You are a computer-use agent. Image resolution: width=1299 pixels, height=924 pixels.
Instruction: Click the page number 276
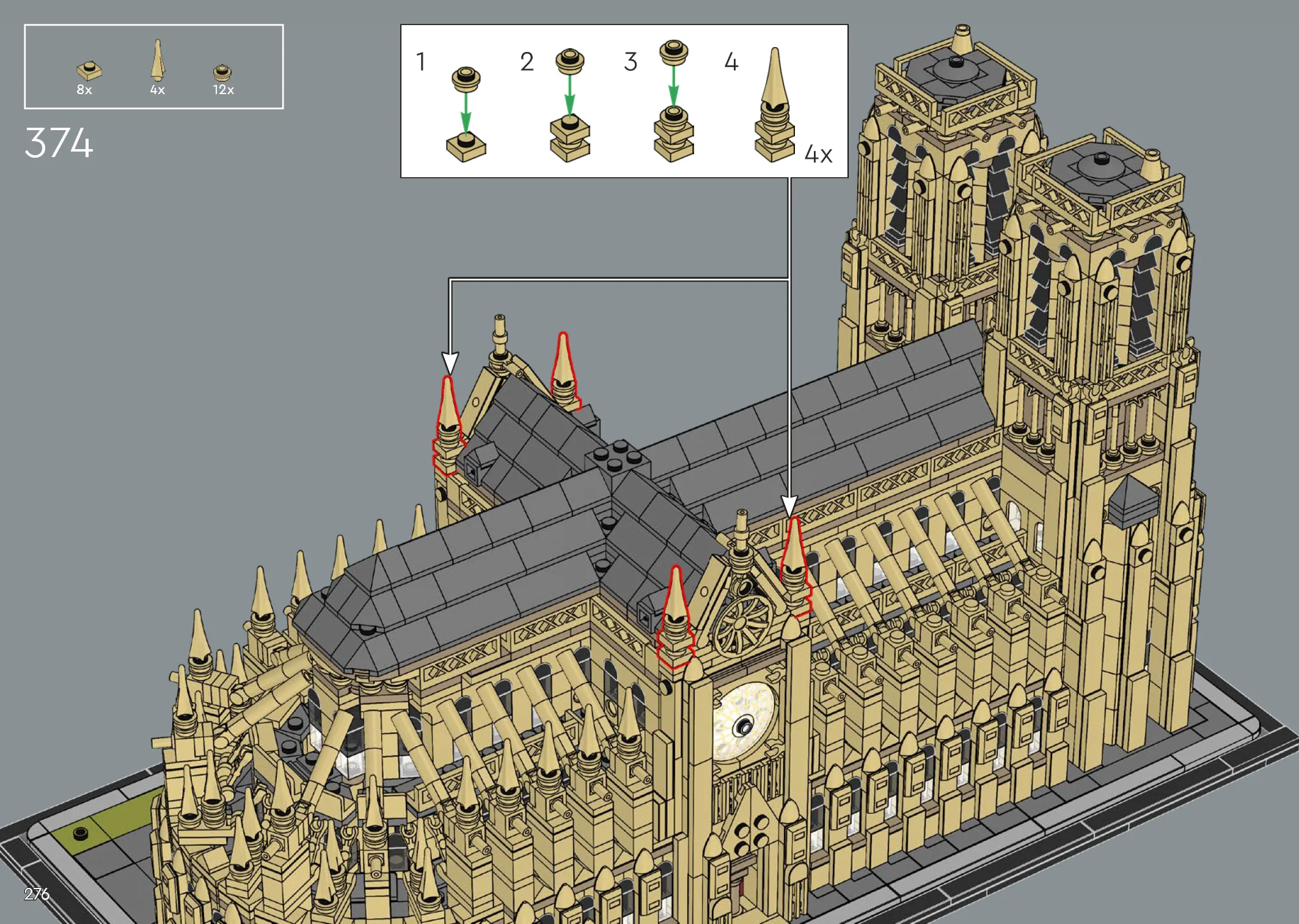(x=37, y=894)
